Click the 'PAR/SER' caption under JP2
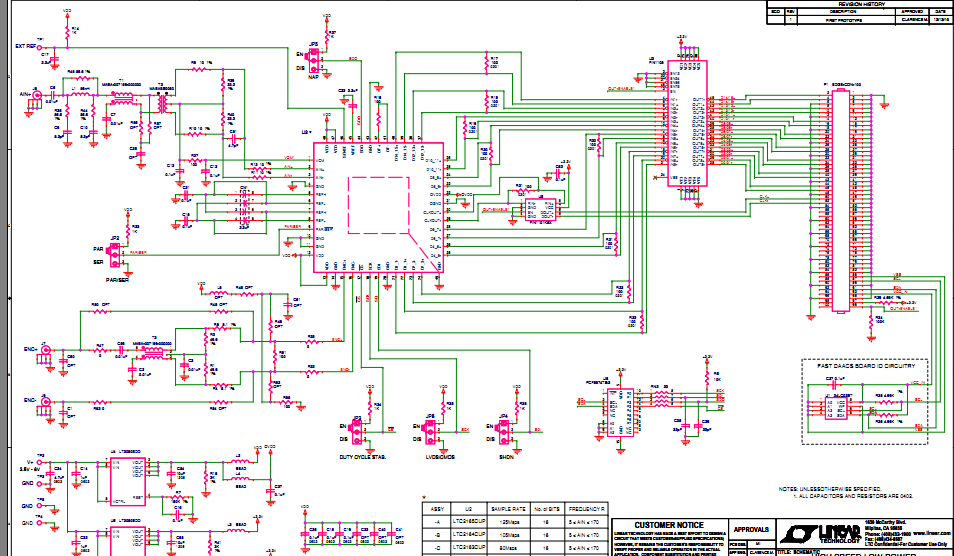 coord(116,280)
